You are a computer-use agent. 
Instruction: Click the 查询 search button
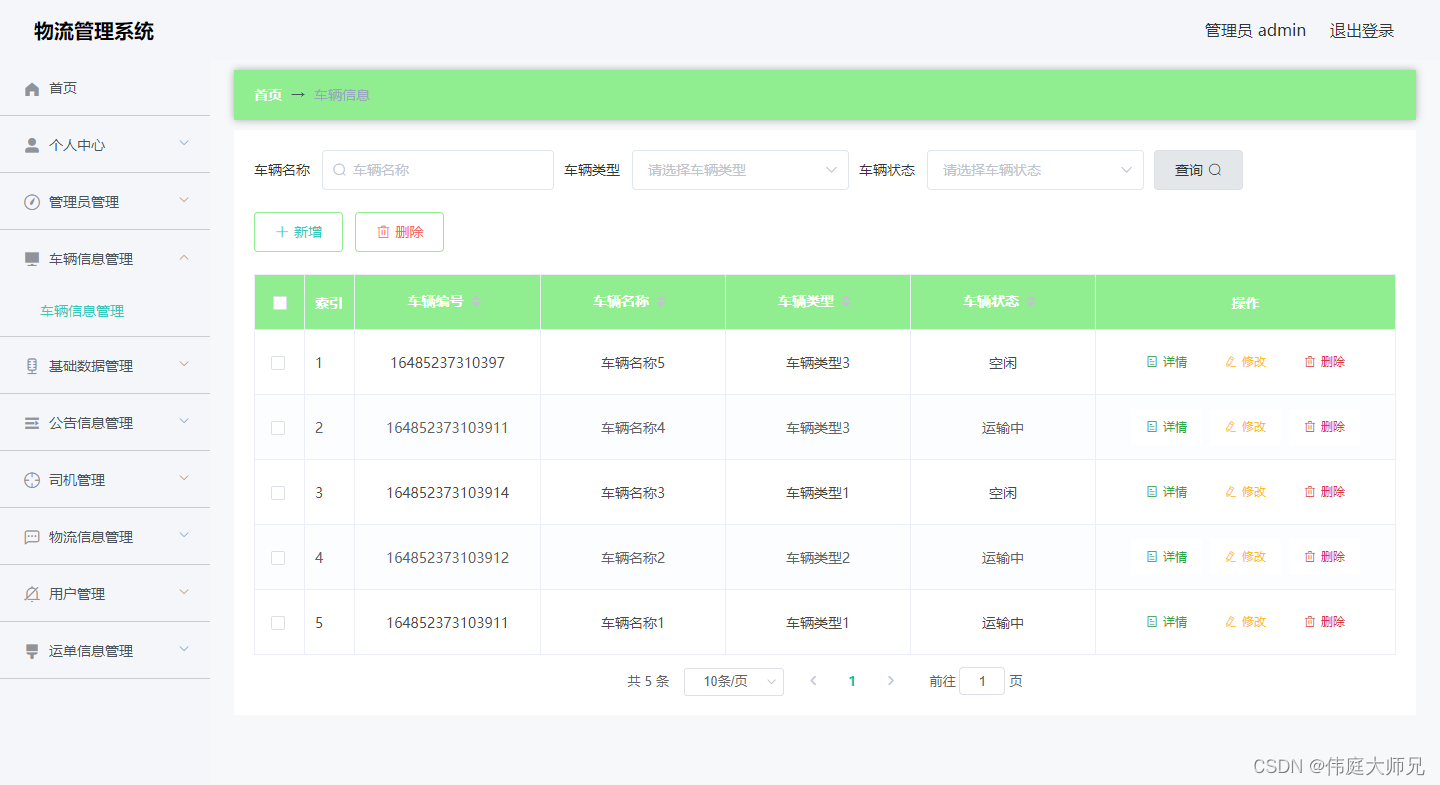click(1198, 170)
